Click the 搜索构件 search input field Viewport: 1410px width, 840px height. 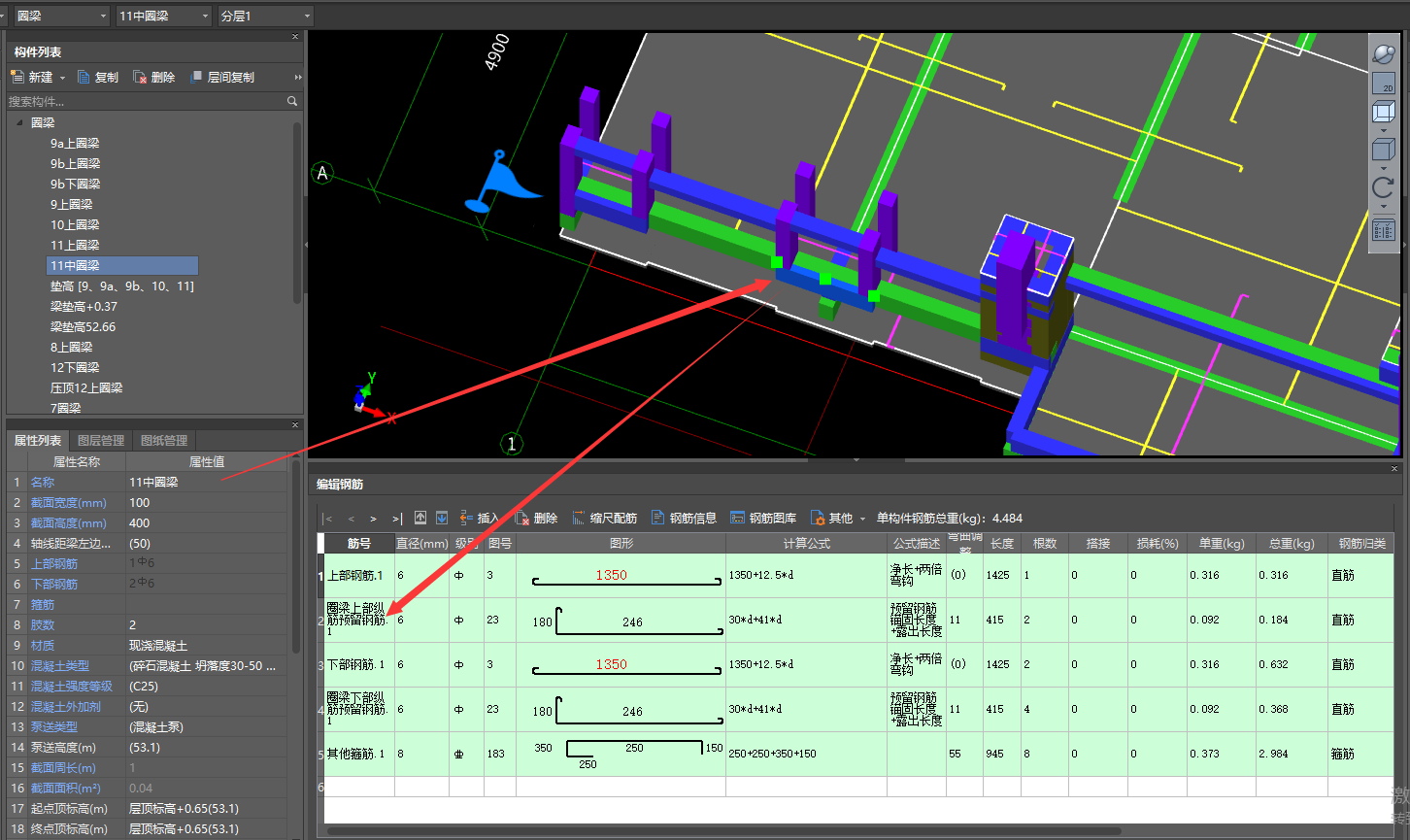pos(146,101)
